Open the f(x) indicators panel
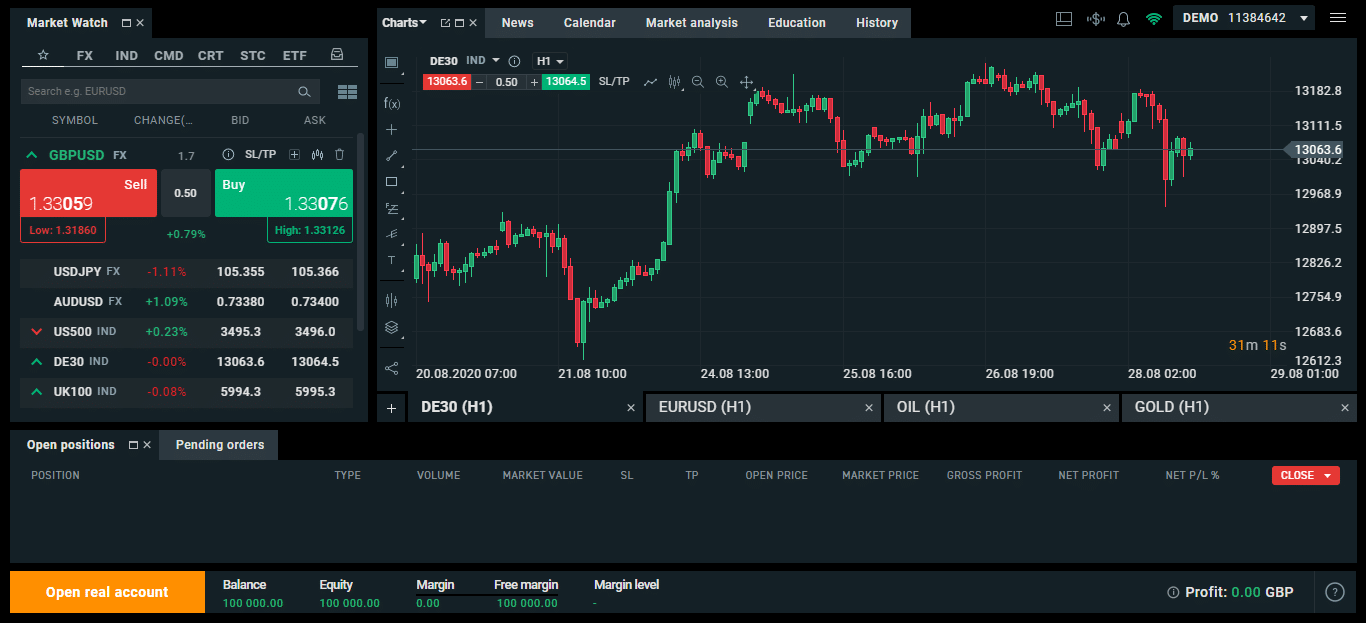Viewport: 1366px width, 623px height. tap(391, 100)
